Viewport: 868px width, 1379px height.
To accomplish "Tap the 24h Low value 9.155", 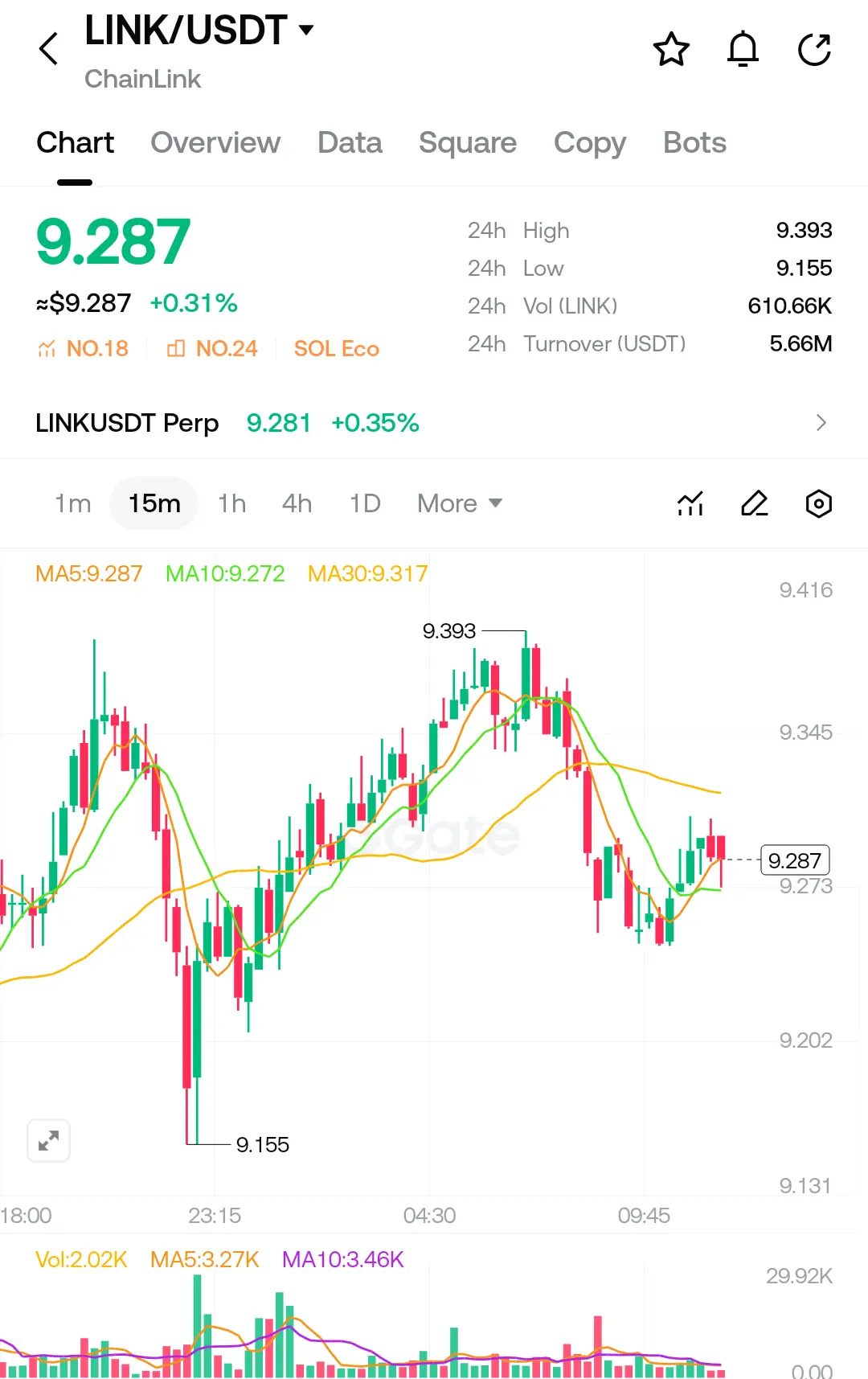I will 804,268.
